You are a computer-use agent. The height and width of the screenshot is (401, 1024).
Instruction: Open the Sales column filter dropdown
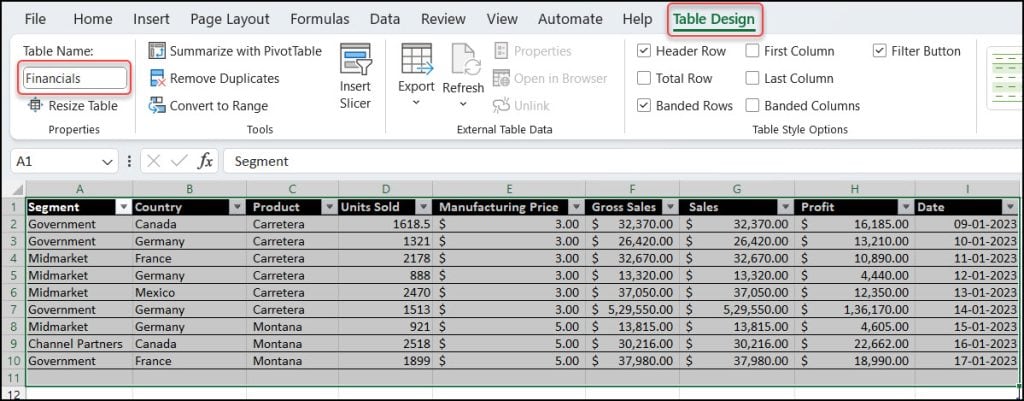(x=786, y=207)
